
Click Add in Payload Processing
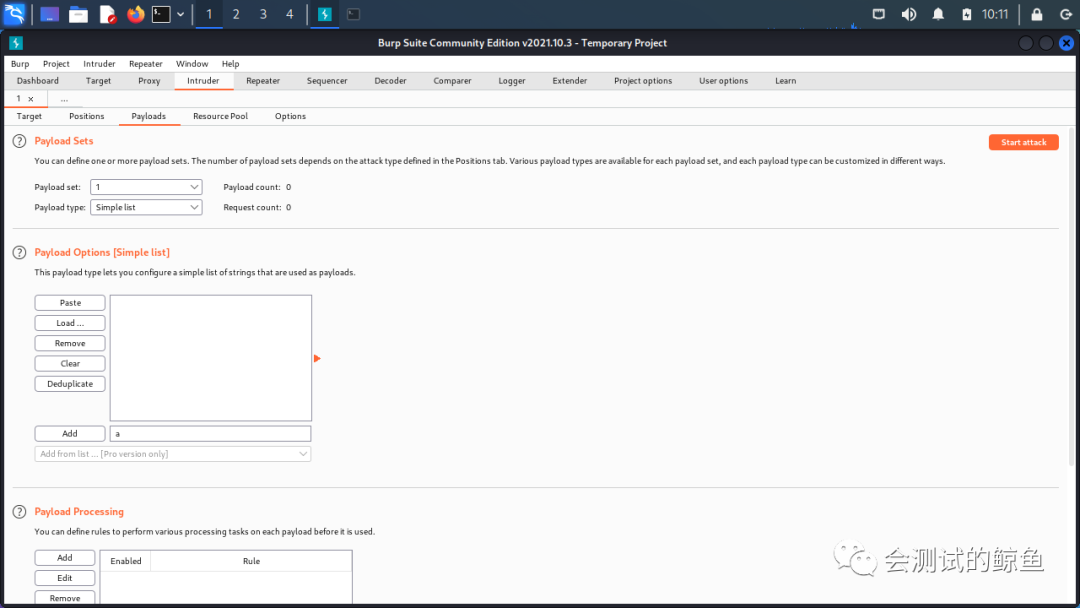65,558
